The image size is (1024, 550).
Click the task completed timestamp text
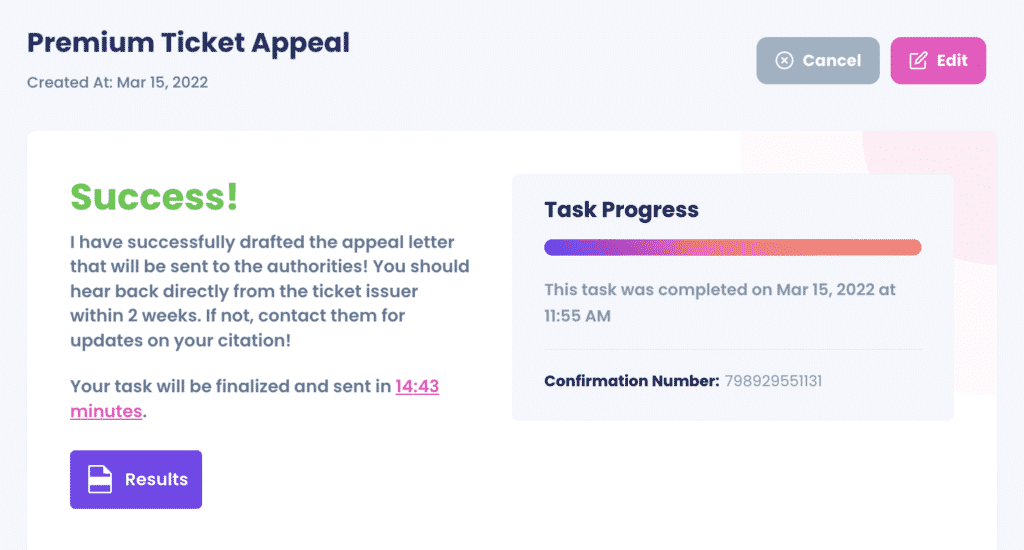pos(719,290)
